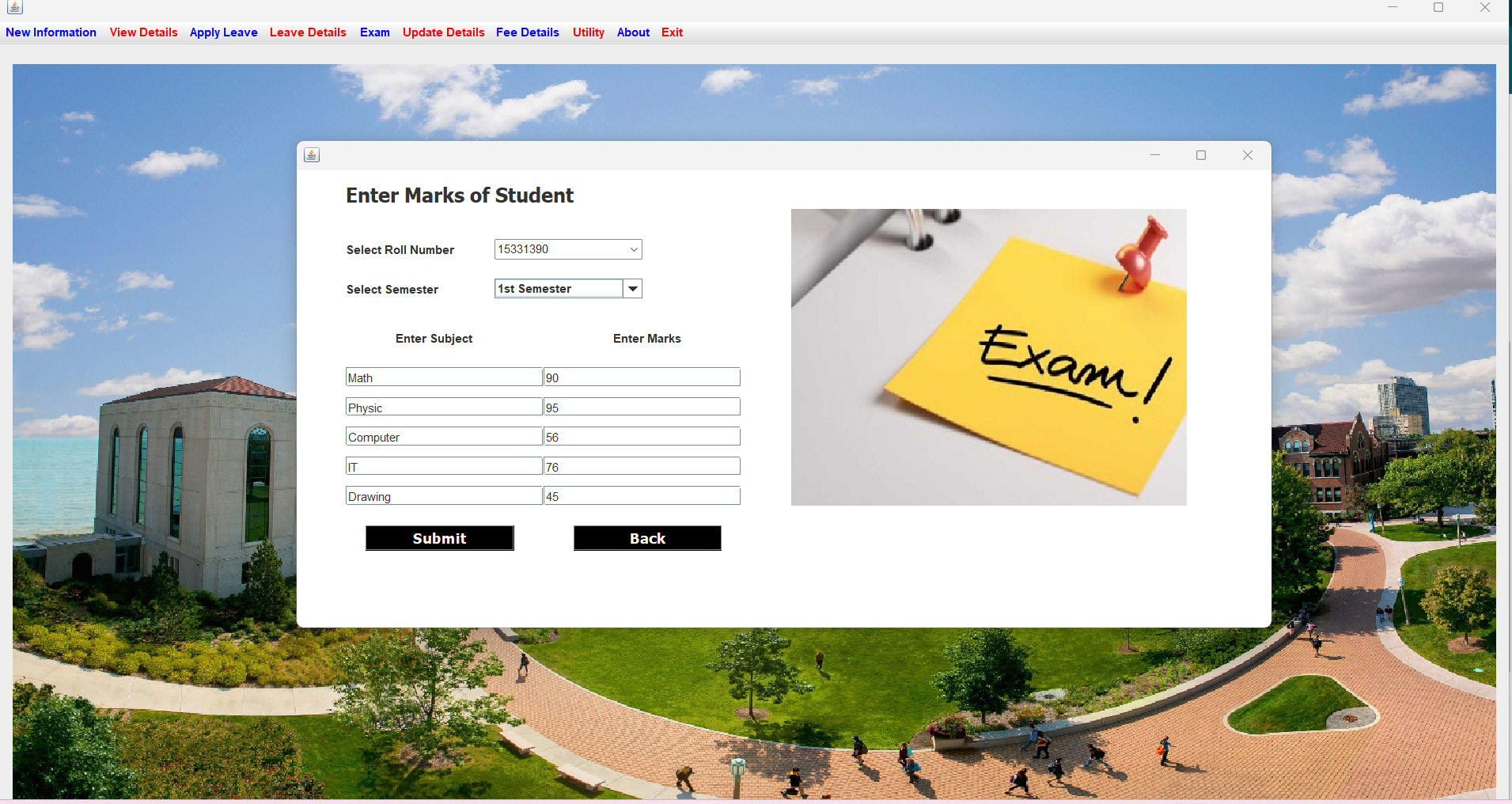The image size is (1512, 804).
Task: Open the Leave Details menu
Action: click(308, 32)
